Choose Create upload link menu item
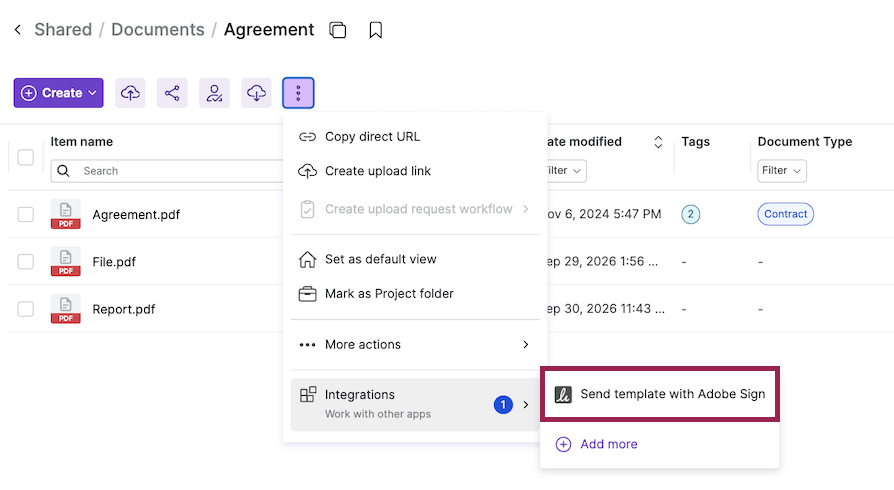The width and height of the screenshot is (894, 490). (415, 171)
